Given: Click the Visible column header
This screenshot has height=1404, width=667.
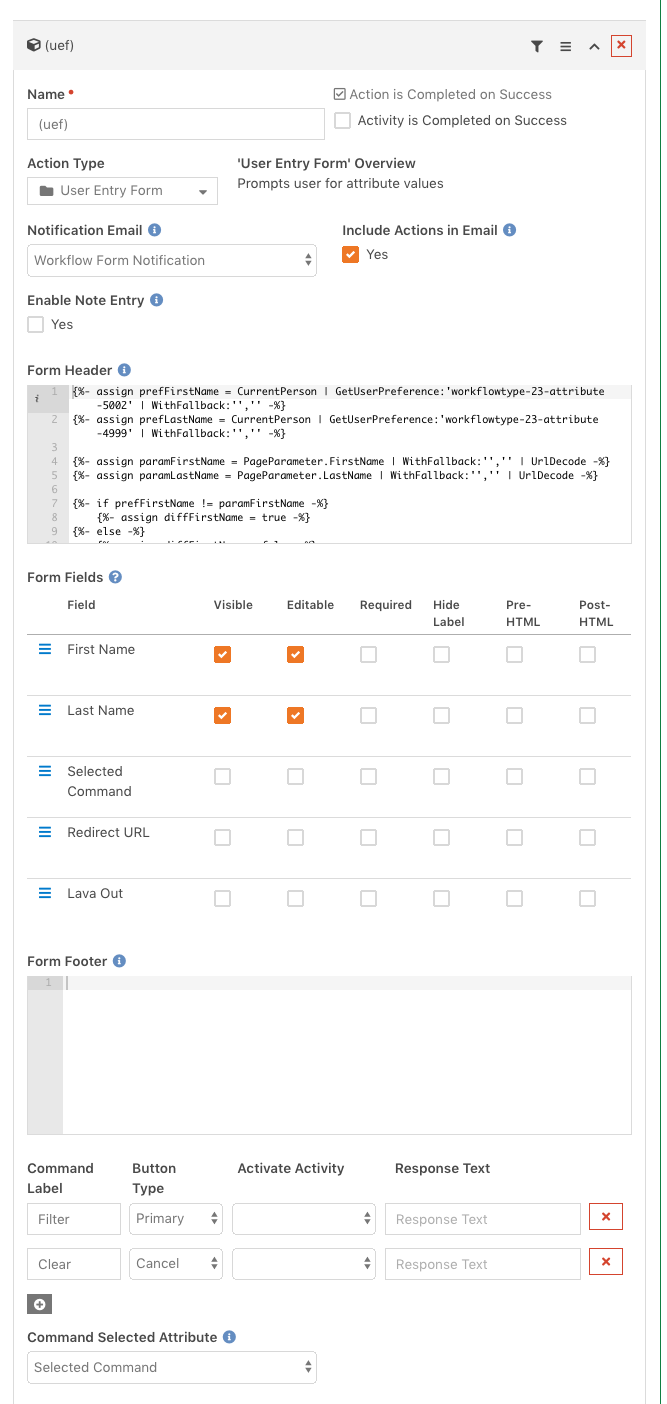Looking at the screenshot, I should point(233,605).
